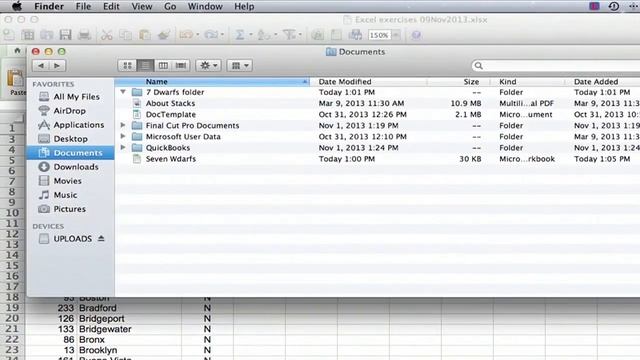The width and height of the screenshot is (640, 360).
Task: Click the Finder search field
Action: click(557, 65)
